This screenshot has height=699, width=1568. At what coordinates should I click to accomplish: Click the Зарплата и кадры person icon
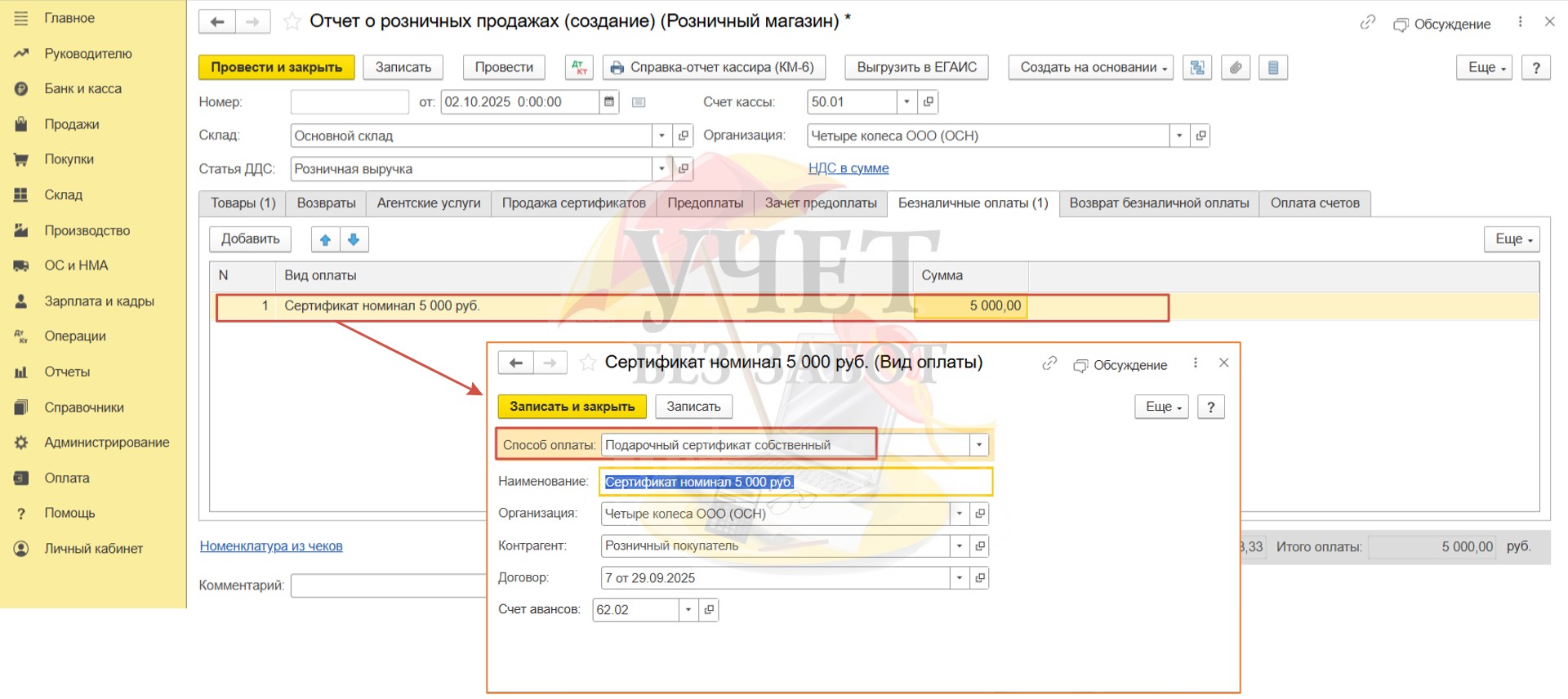click(x=21, y=301)
